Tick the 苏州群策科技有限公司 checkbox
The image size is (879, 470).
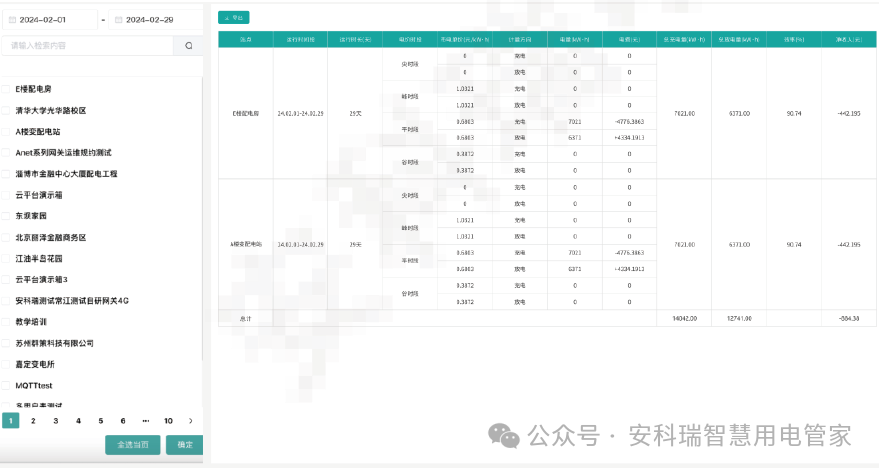[x=6, y=343]
